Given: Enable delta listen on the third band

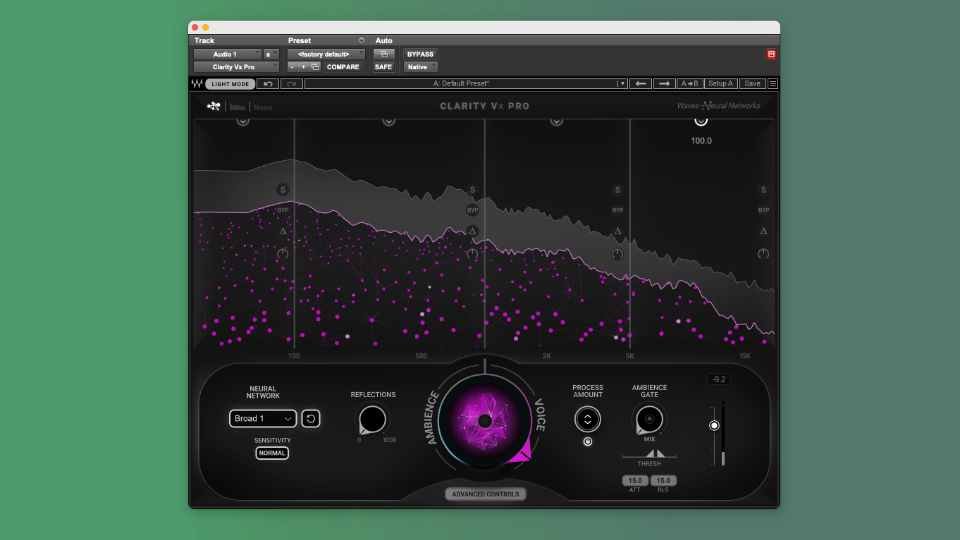Looking at the screenshot, I should [617, 231].
